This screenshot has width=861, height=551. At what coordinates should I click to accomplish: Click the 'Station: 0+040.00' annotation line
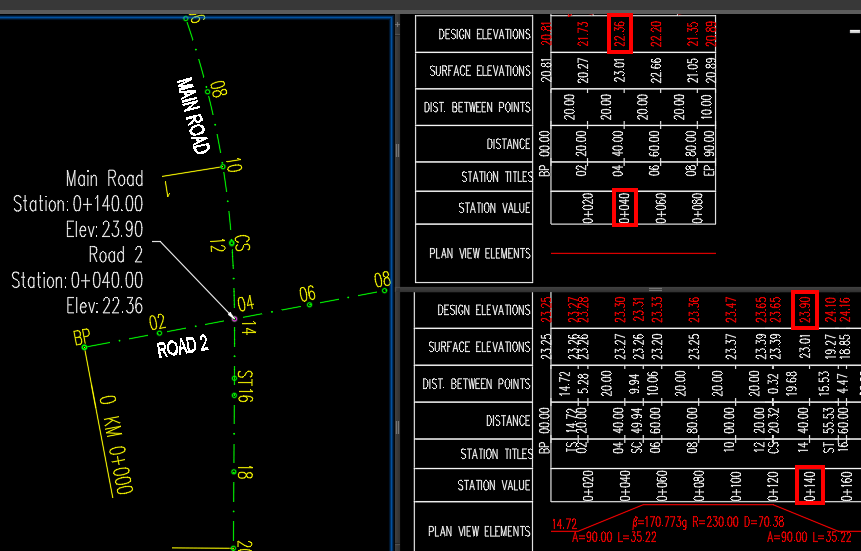(77, 280)
